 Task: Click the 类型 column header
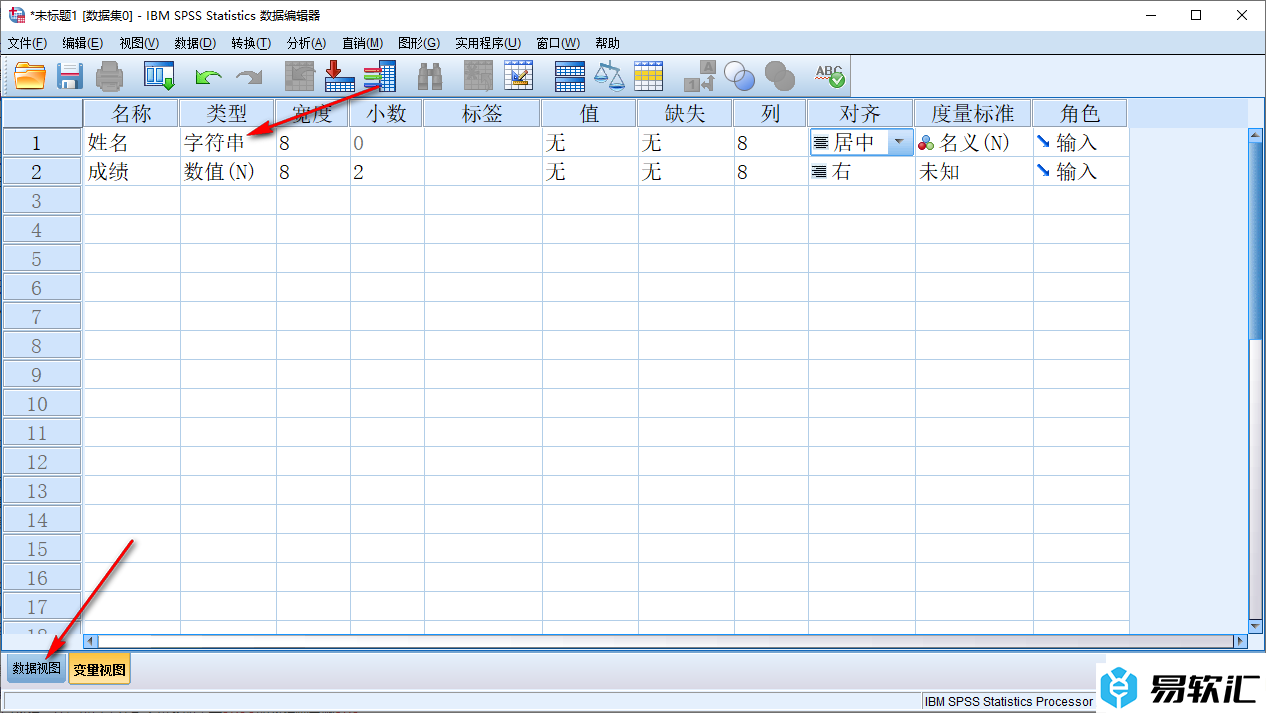pyautogui.click(x=227, y=113)
